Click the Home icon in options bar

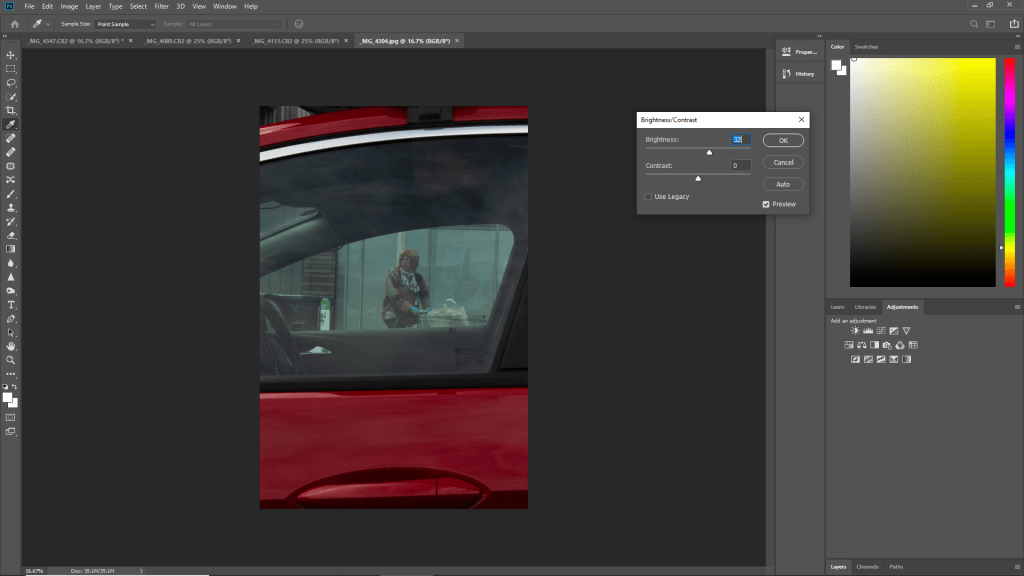[x=15, y=23]
